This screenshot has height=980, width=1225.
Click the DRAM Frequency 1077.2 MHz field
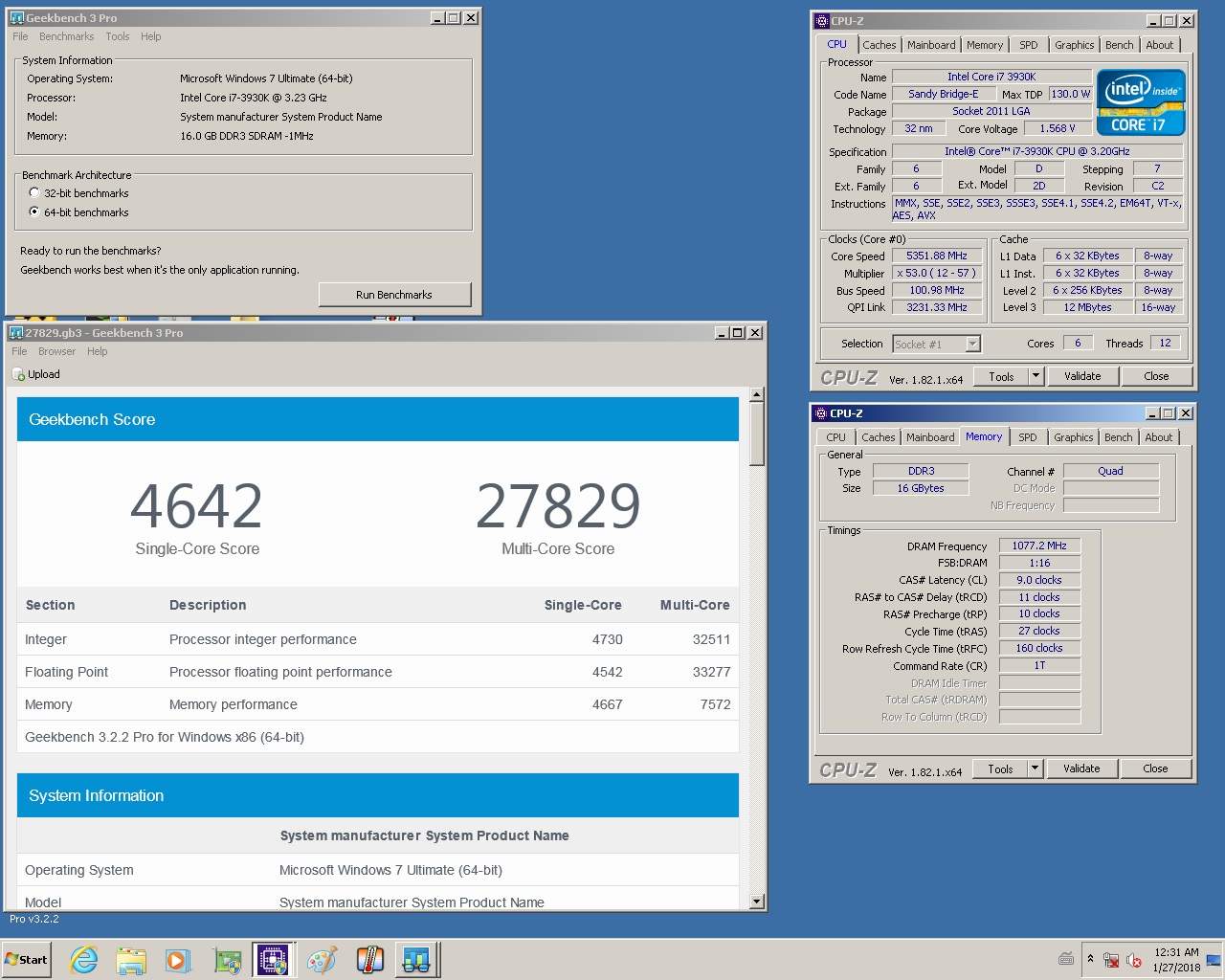tap(1040, 546)
